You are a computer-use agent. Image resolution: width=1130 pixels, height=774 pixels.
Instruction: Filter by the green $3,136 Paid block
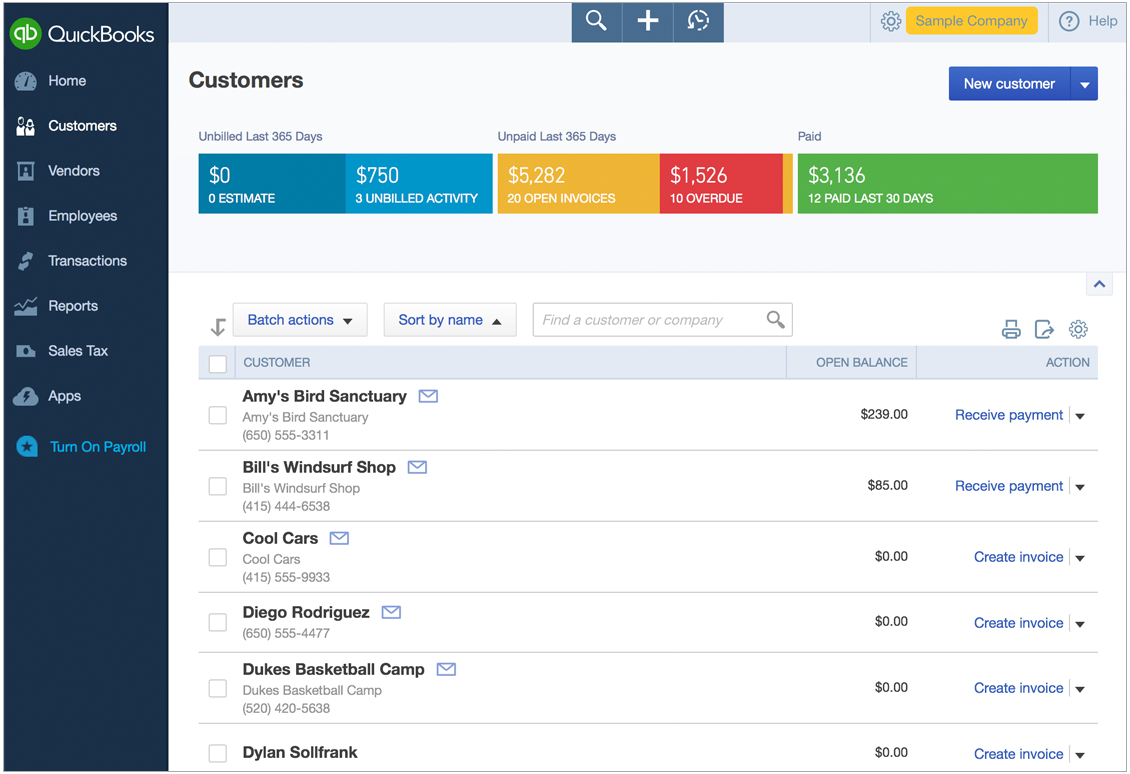pos(948,184)
